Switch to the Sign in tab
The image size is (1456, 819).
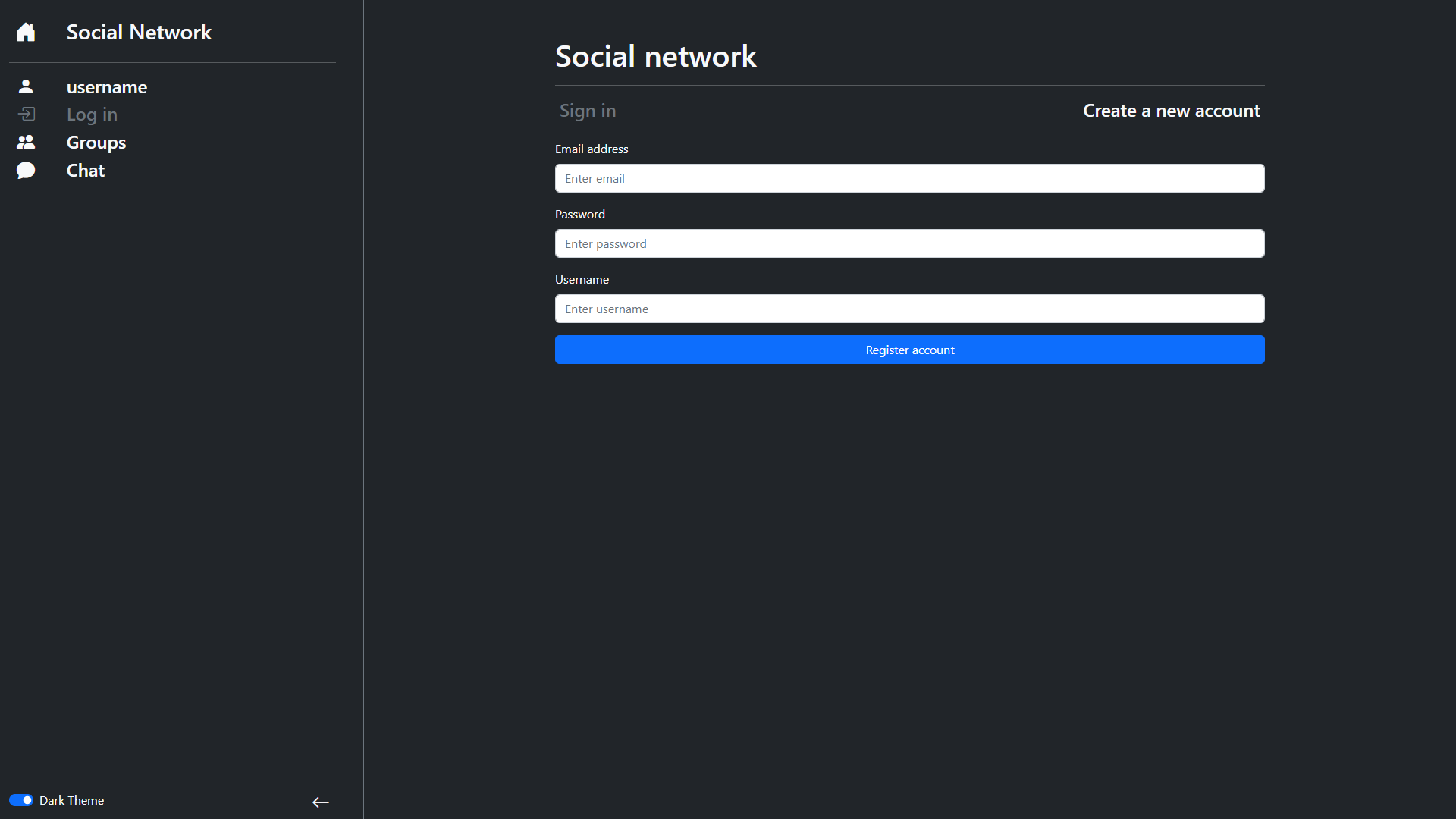pyautogui.click(x=588, y=111)
